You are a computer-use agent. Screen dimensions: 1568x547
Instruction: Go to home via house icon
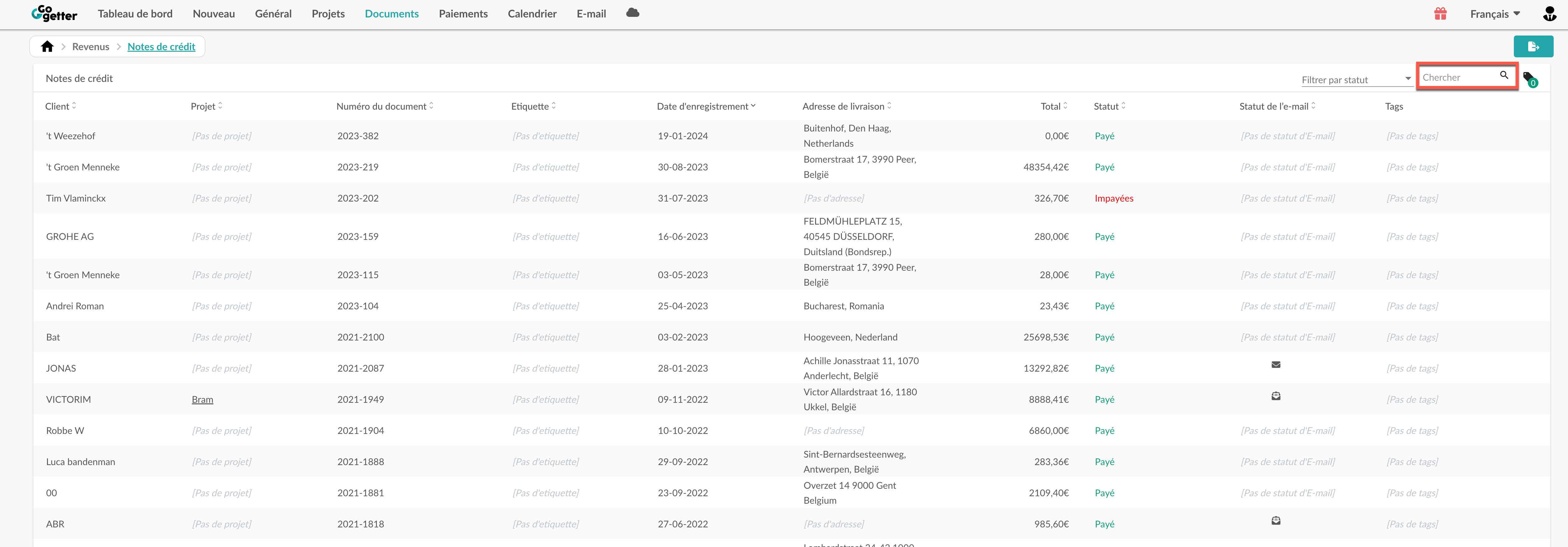pyautogui.click(x=48, y=46)
